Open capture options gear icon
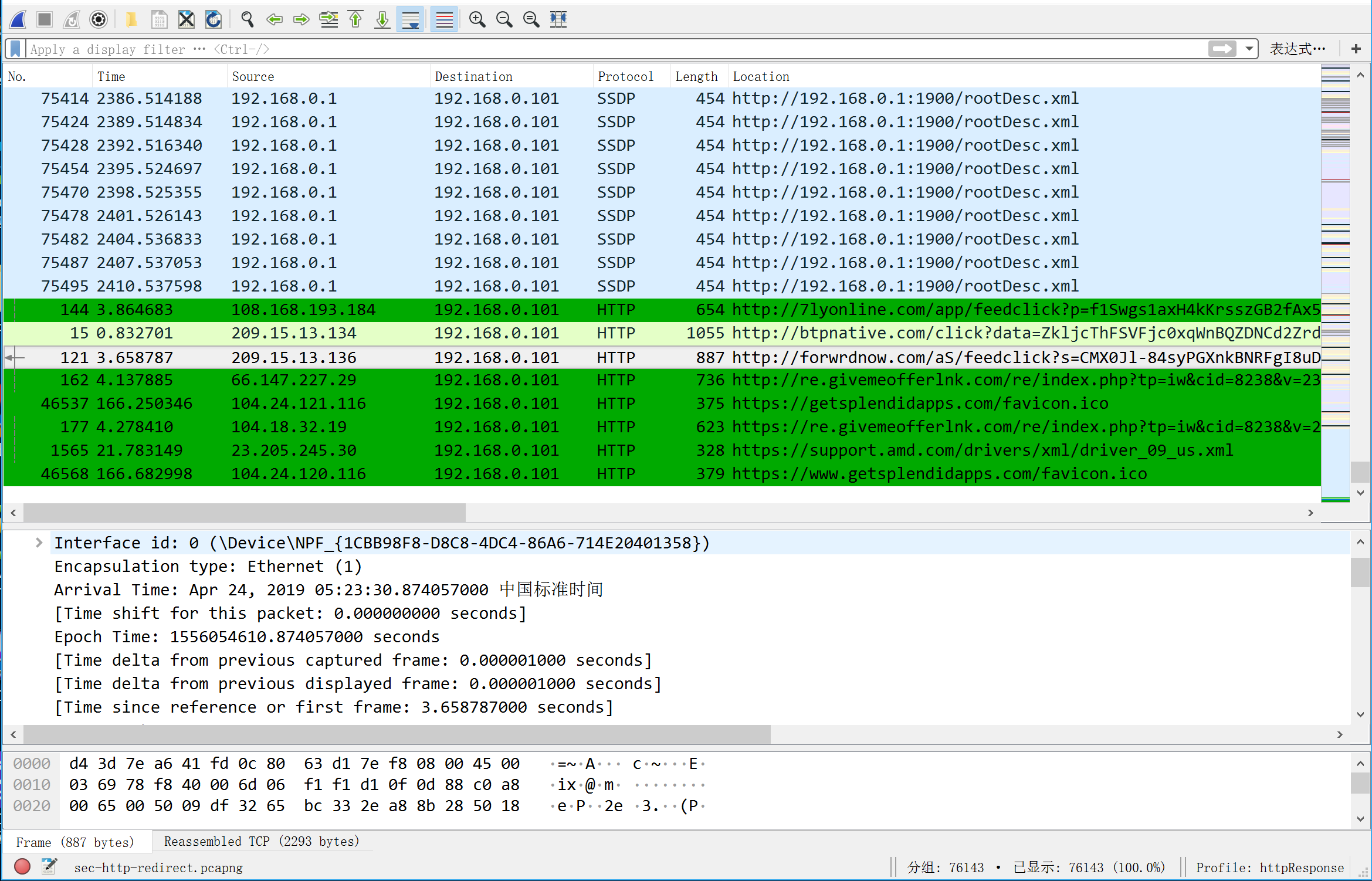 (x=99, y=19)
